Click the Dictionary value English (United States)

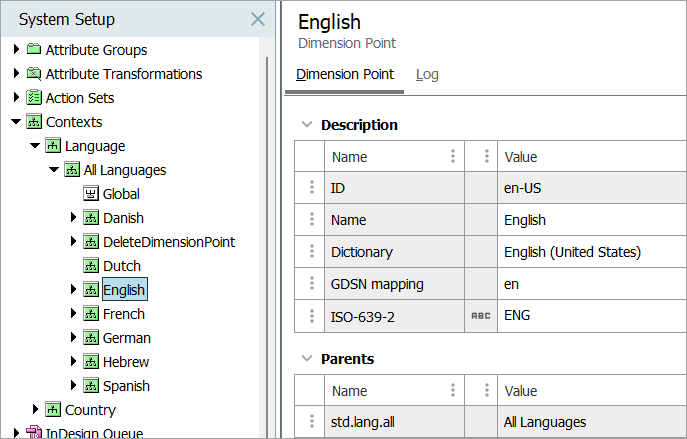point(572,252)
